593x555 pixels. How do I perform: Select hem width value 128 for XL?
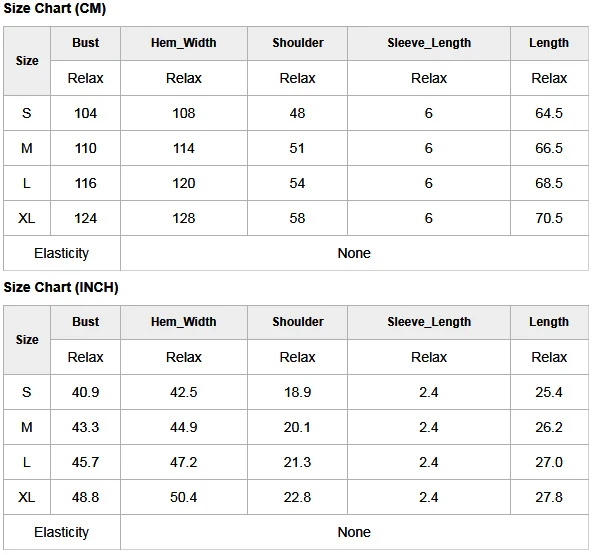pos(184,218)
